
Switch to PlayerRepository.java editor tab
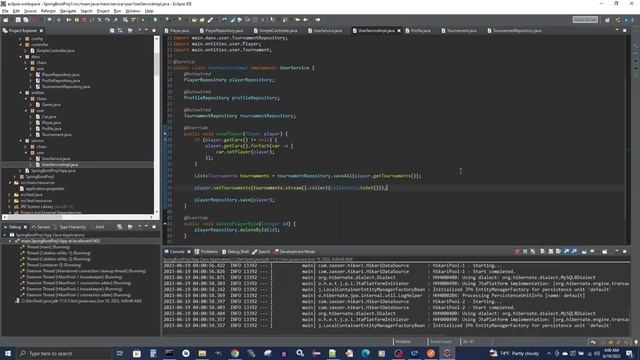(221, 31)
